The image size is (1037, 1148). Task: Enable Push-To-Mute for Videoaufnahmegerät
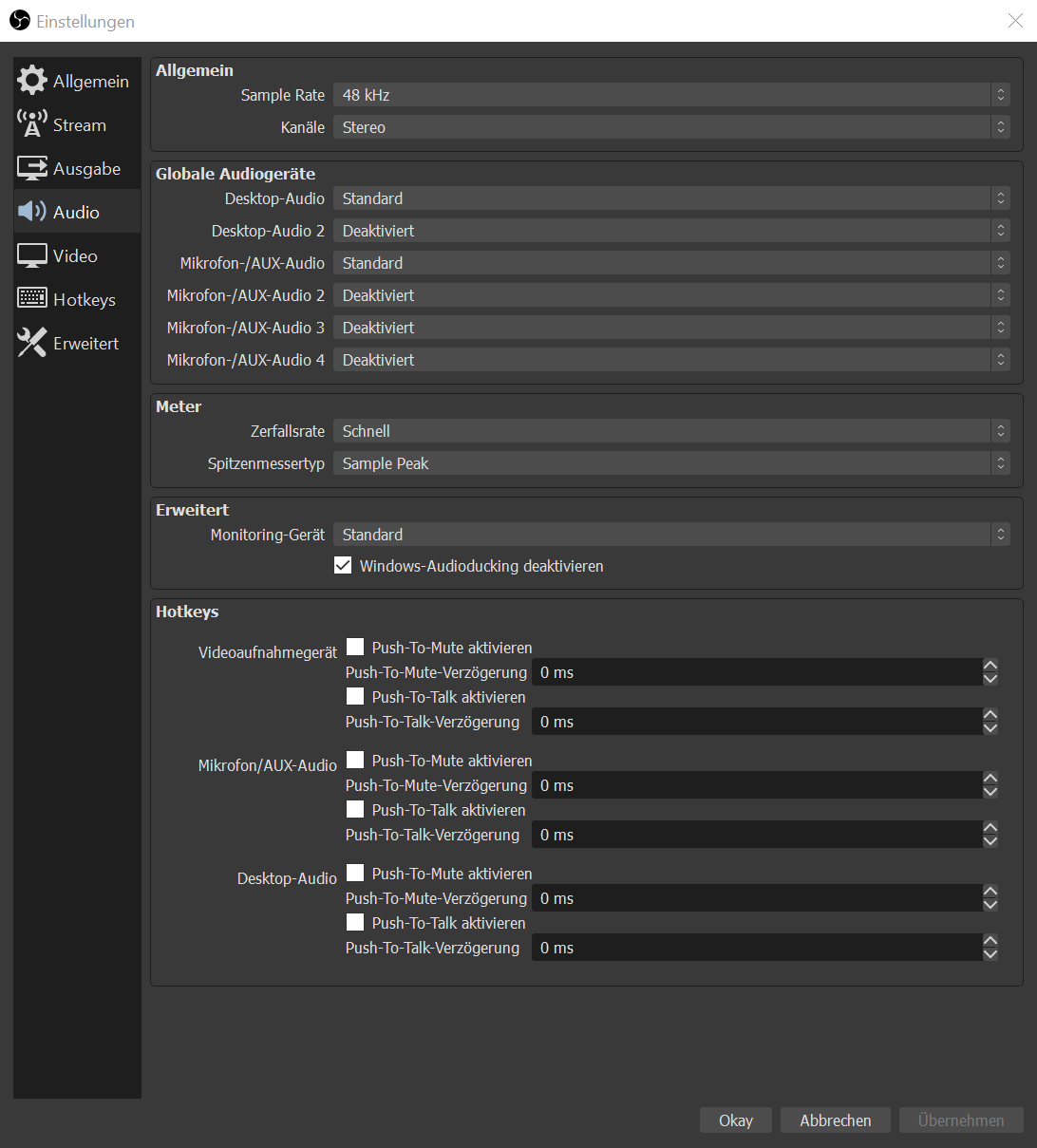(x=355, y=648)
